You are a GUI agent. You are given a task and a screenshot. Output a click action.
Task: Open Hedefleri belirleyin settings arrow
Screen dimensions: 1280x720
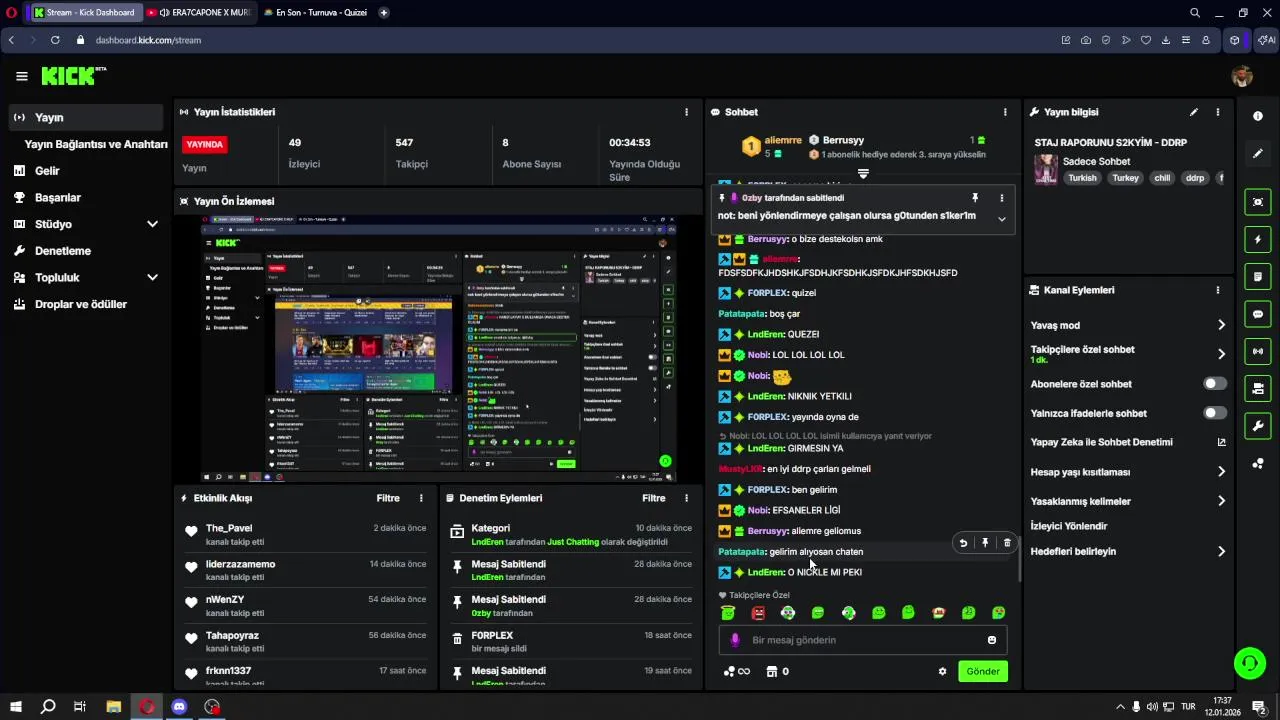[1221, 551]
